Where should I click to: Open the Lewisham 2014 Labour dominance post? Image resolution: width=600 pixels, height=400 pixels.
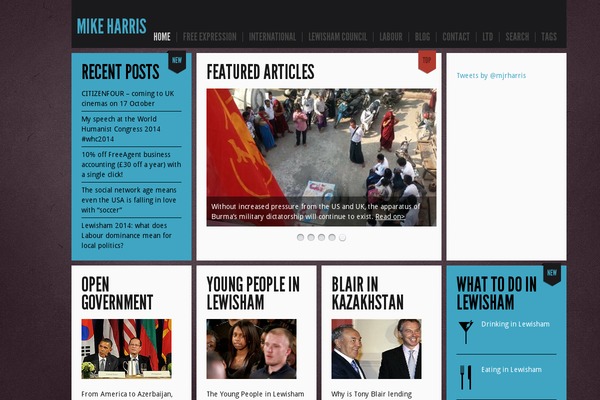pos(126,235)
